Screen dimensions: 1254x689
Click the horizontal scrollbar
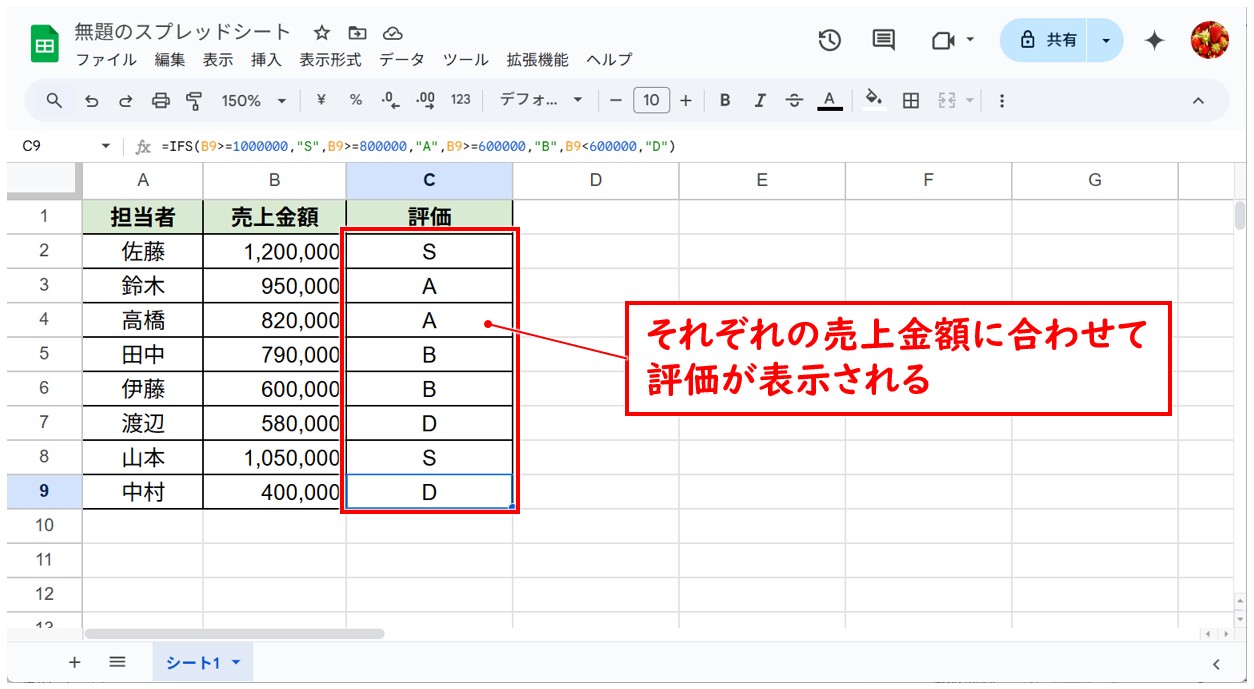tap(234, 633)
